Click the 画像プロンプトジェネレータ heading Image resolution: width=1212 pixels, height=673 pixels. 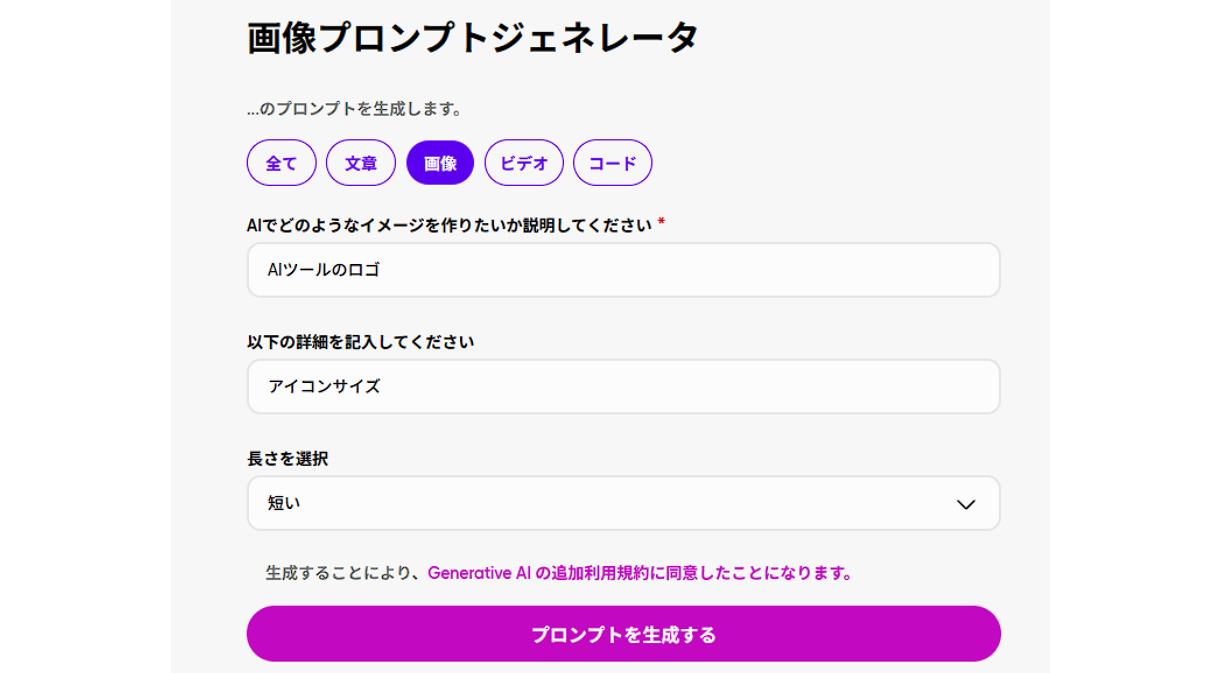tap(472, 38)
